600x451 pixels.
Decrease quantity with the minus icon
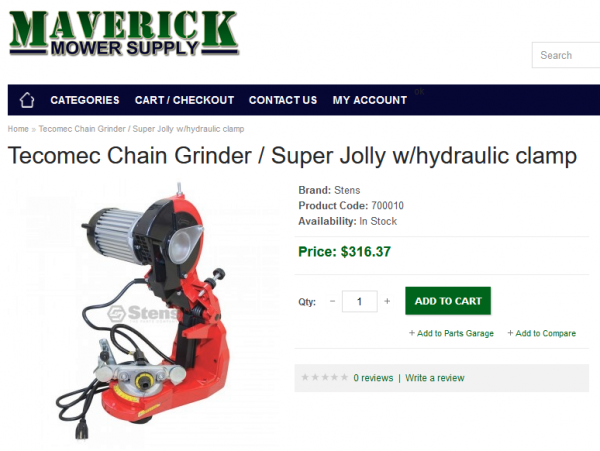332,301
